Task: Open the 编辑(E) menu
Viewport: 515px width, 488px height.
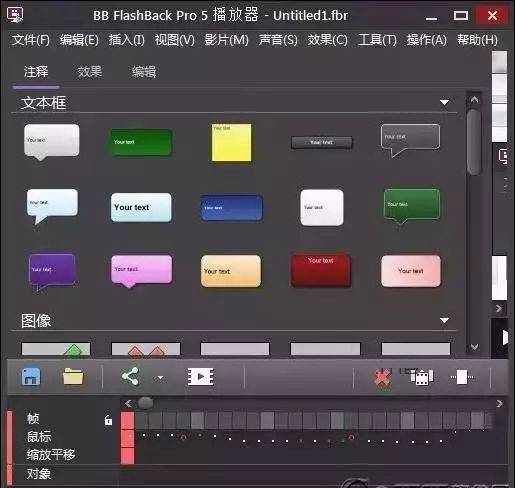Action: coord(79,40)
